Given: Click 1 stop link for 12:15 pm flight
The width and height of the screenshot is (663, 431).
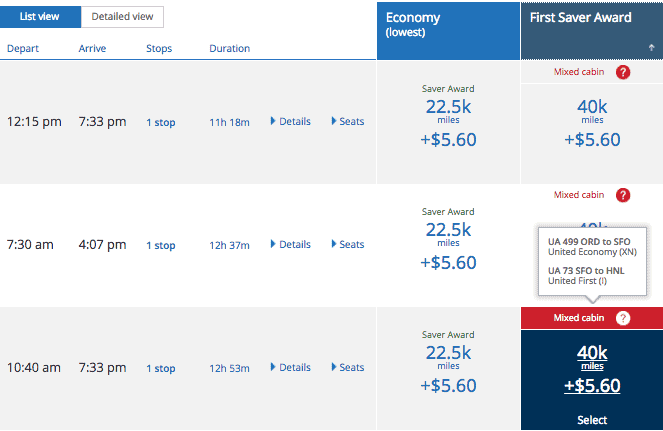Looking at the screenshot, I should (x=160, y=123).
